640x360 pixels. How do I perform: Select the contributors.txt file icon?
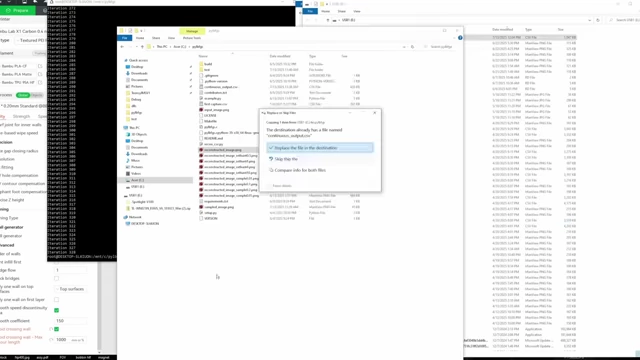(201, 93)
